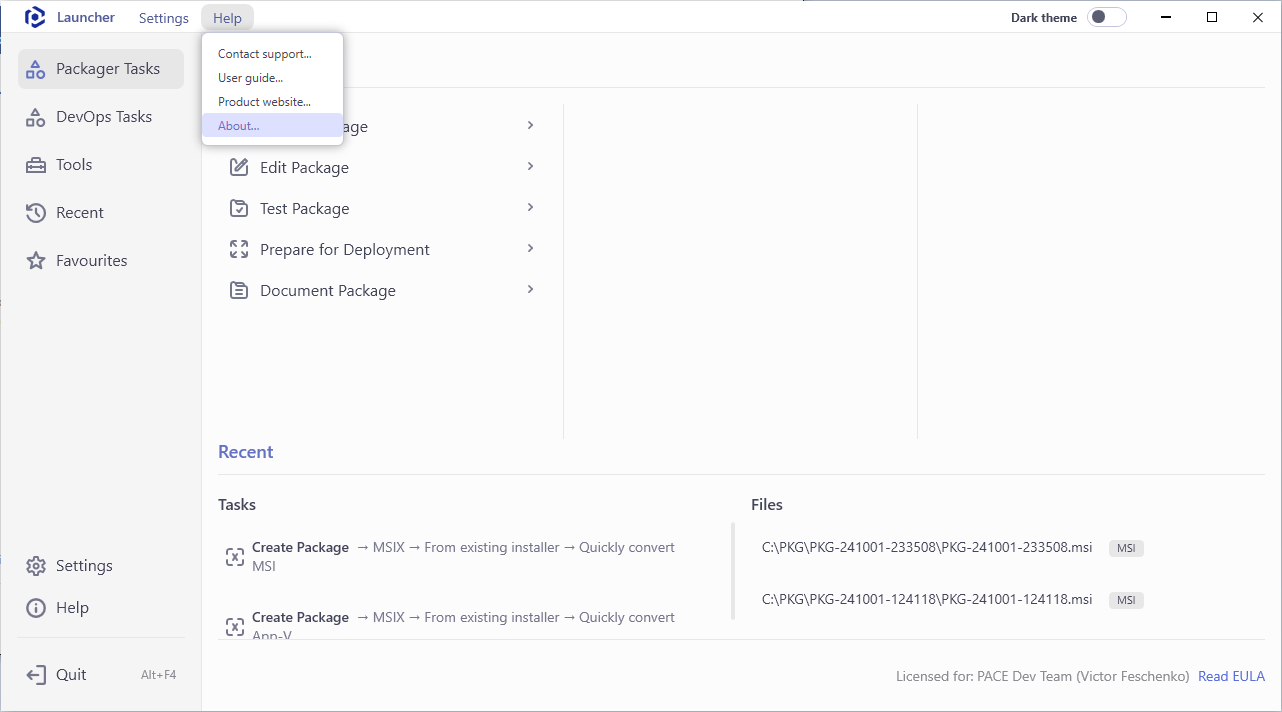The height and width of the screenshot is (712, 1282).
Task: Quit the application from sidebar
Action: (101, 675)
